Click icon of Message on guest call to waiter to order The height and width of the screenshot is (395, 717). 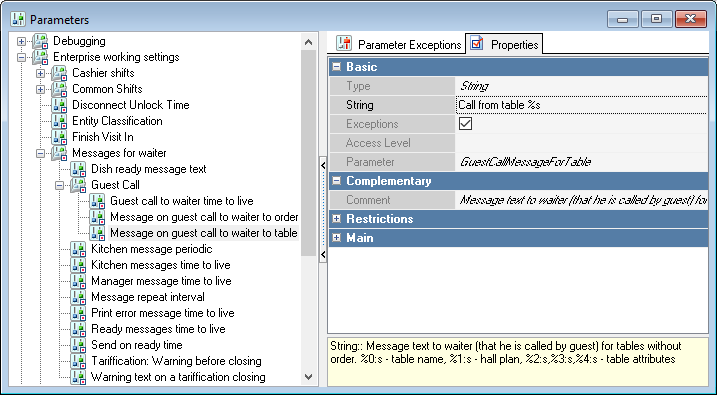[x=97, y=217]
